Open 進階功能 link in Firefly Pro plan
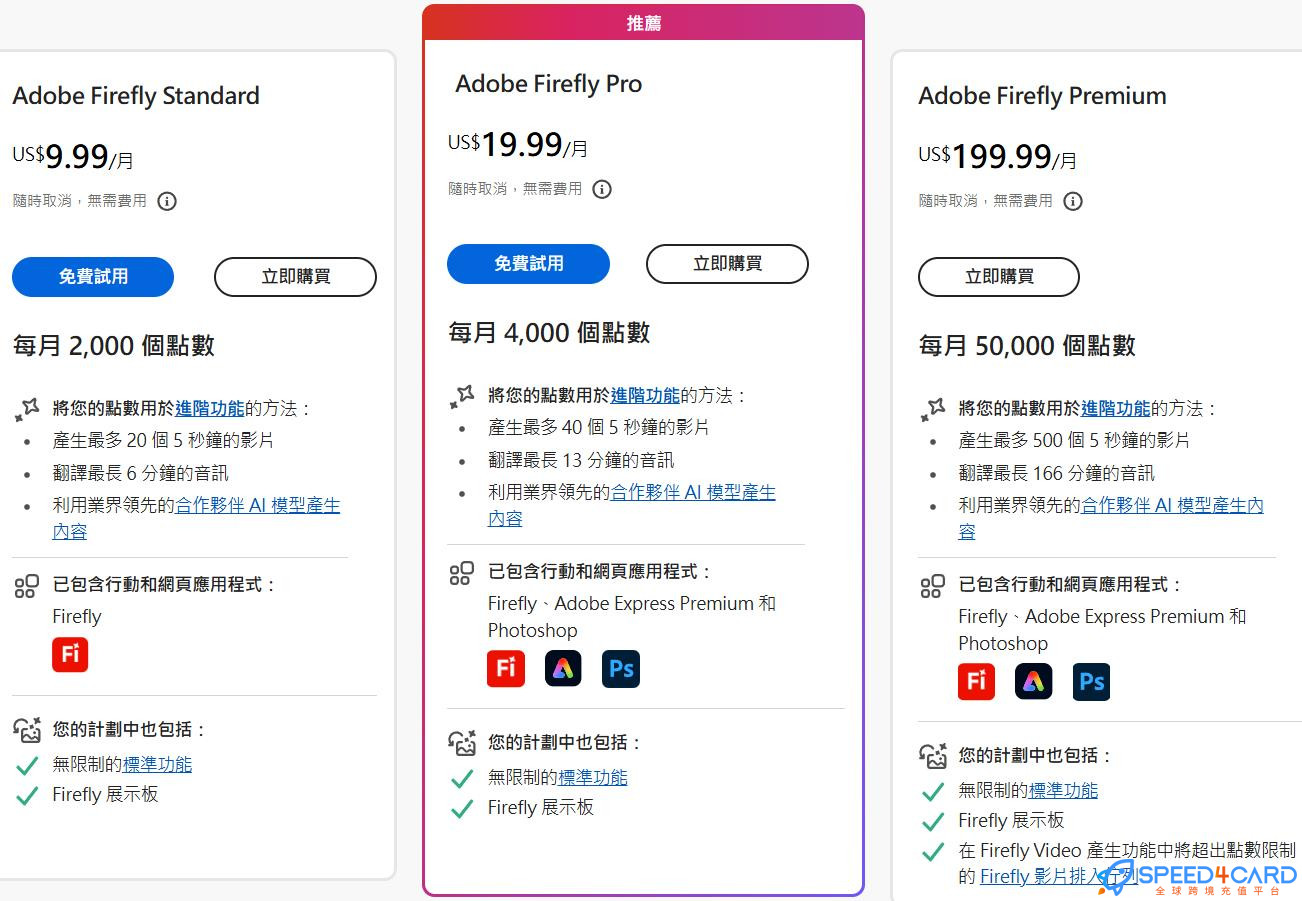1302x901 pixels. click(x=645, y=395)
